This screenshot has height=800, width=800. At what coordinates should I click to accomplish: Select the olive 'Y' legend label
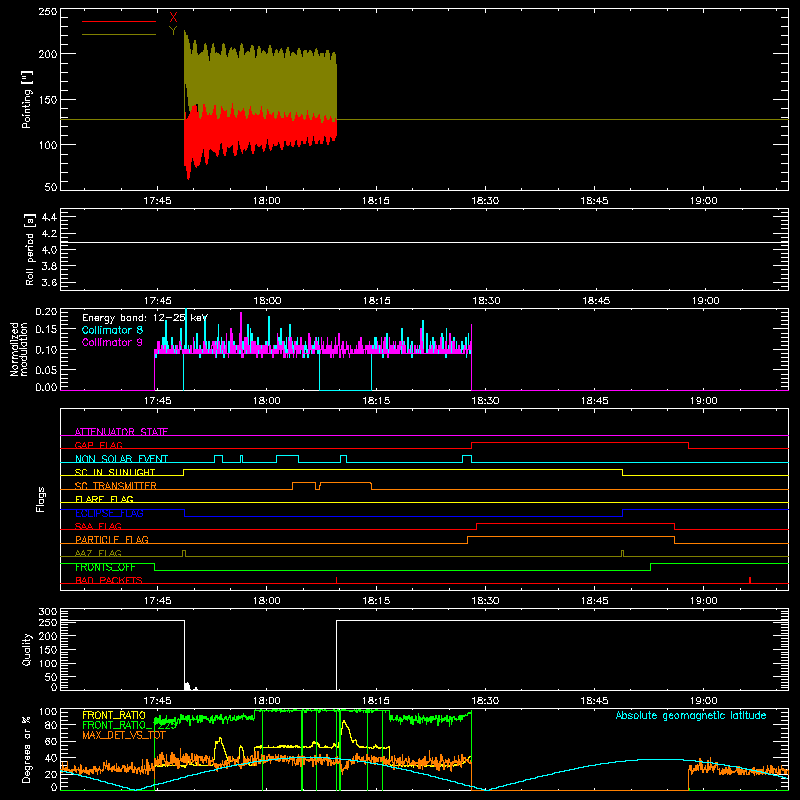(x=173, y=31)
